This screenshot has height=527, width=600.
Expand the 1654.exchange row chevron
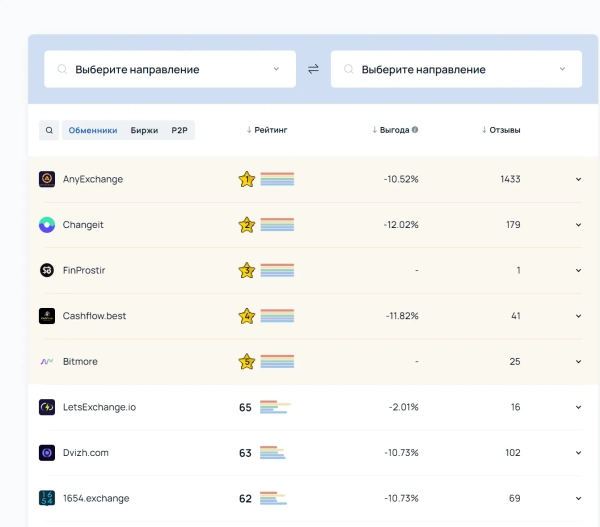[578, 498]
